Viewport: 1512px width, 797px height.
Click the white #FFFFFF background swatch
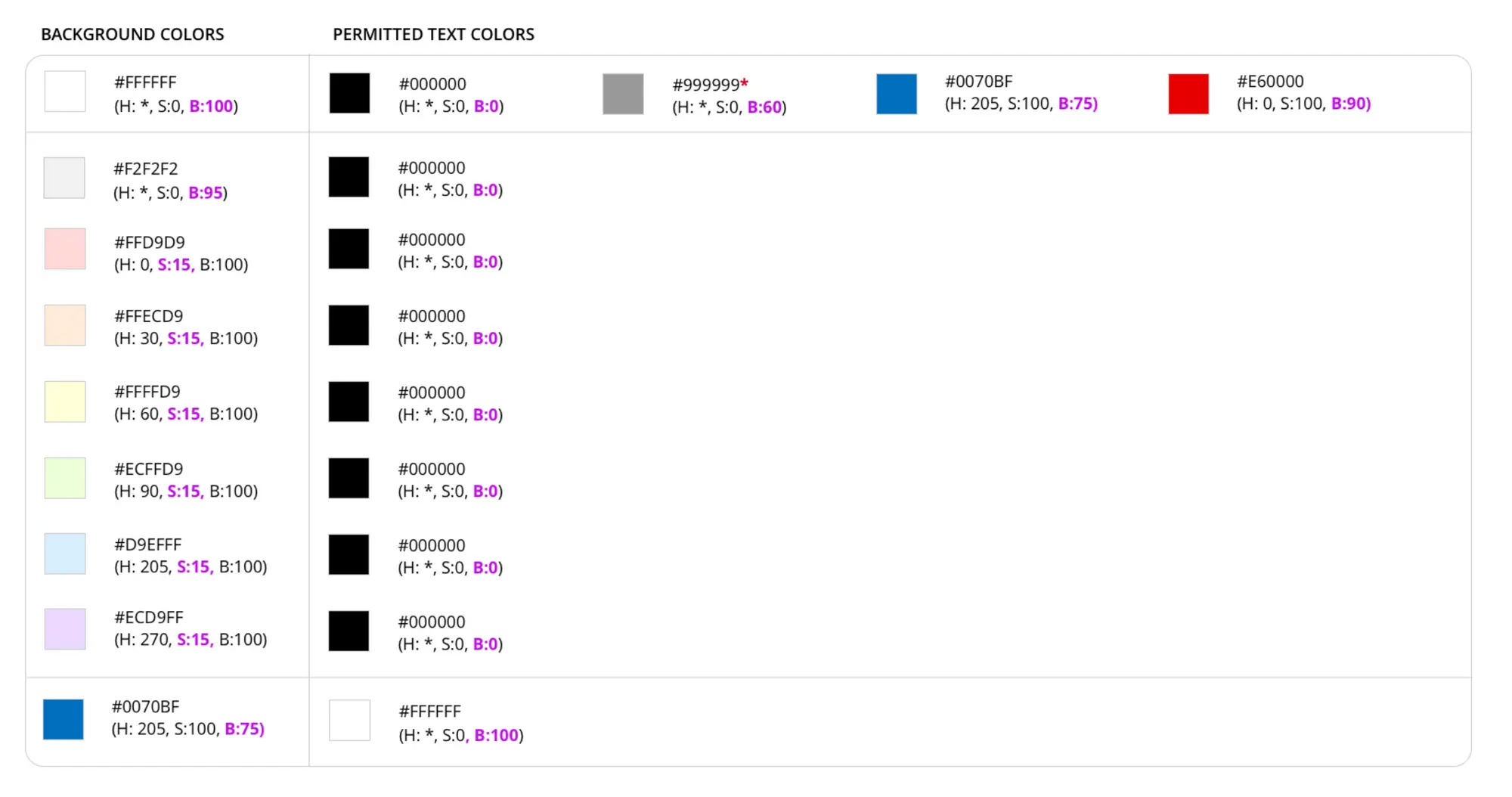coord(65,91)
